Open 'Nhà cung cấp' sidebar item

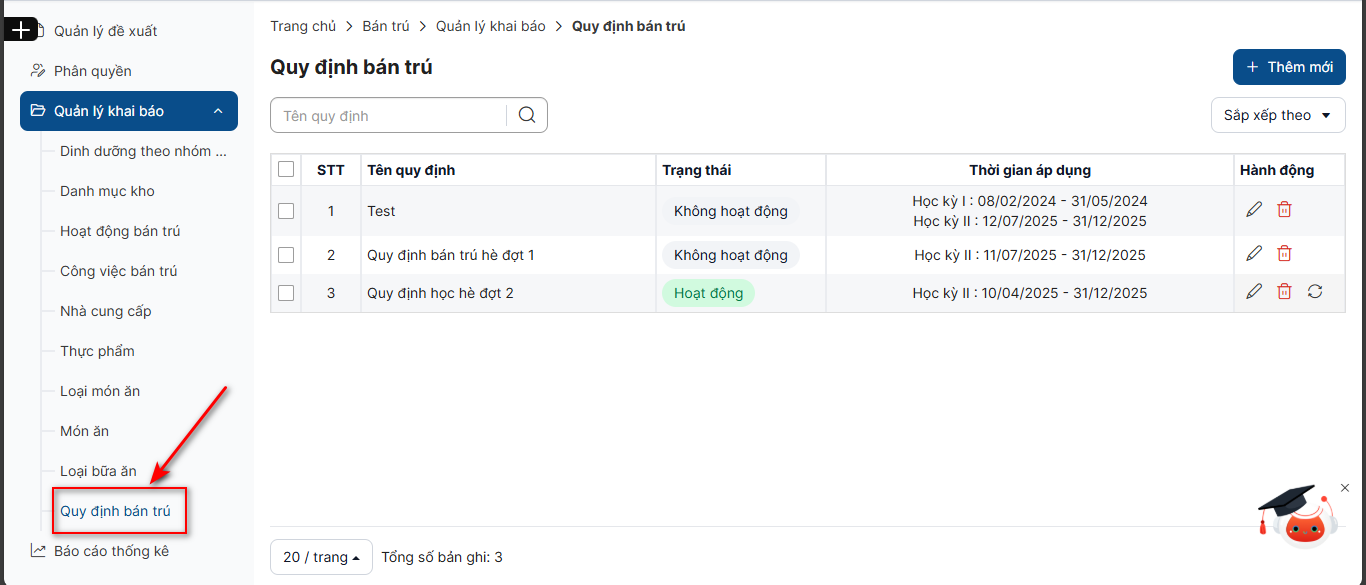pos(105,311)
